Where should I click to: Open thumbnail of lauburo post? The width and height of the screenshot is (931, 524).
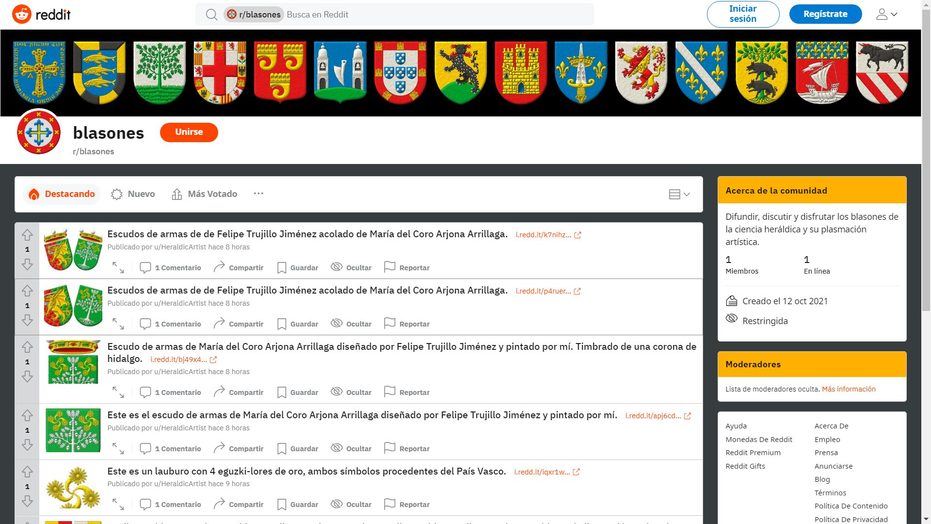[73, 488]
